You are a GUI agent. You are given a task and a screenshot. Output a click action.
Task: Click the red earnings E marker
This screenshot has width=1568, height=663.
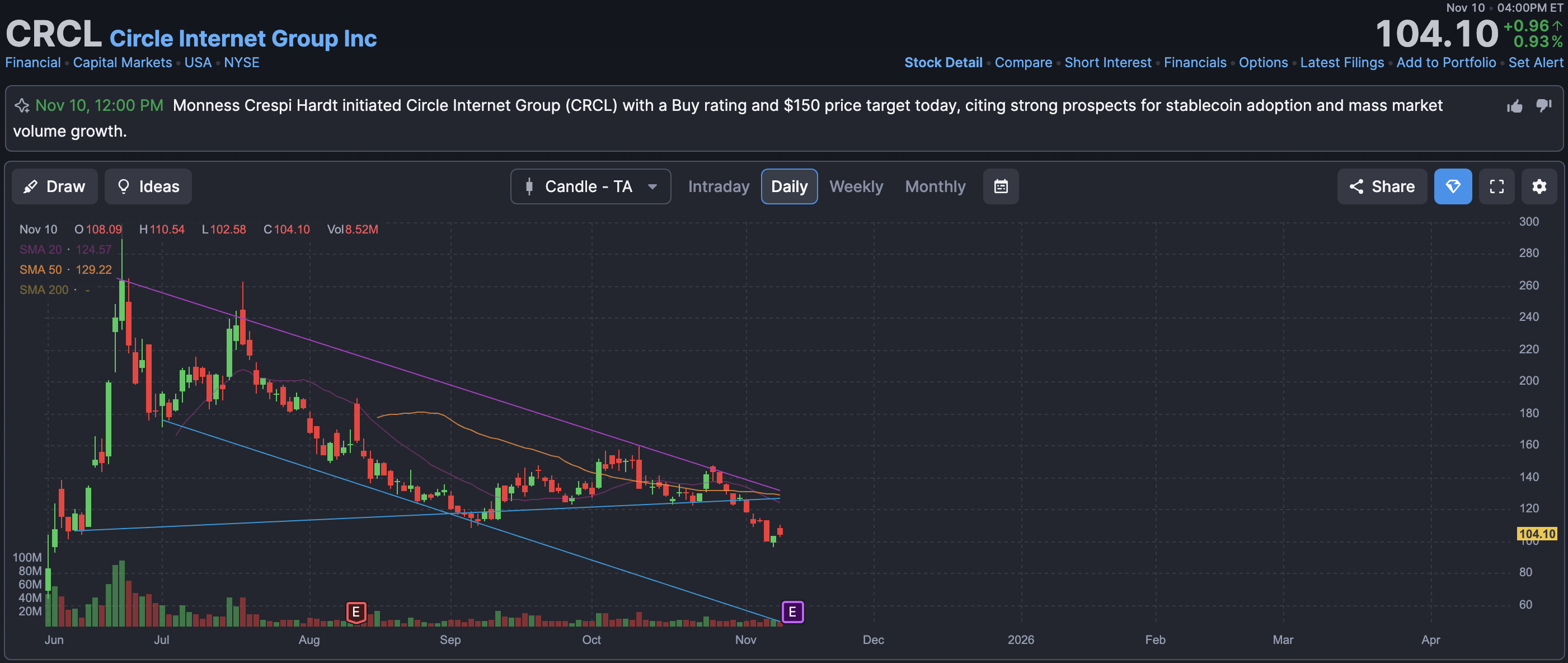coord(356,612)
